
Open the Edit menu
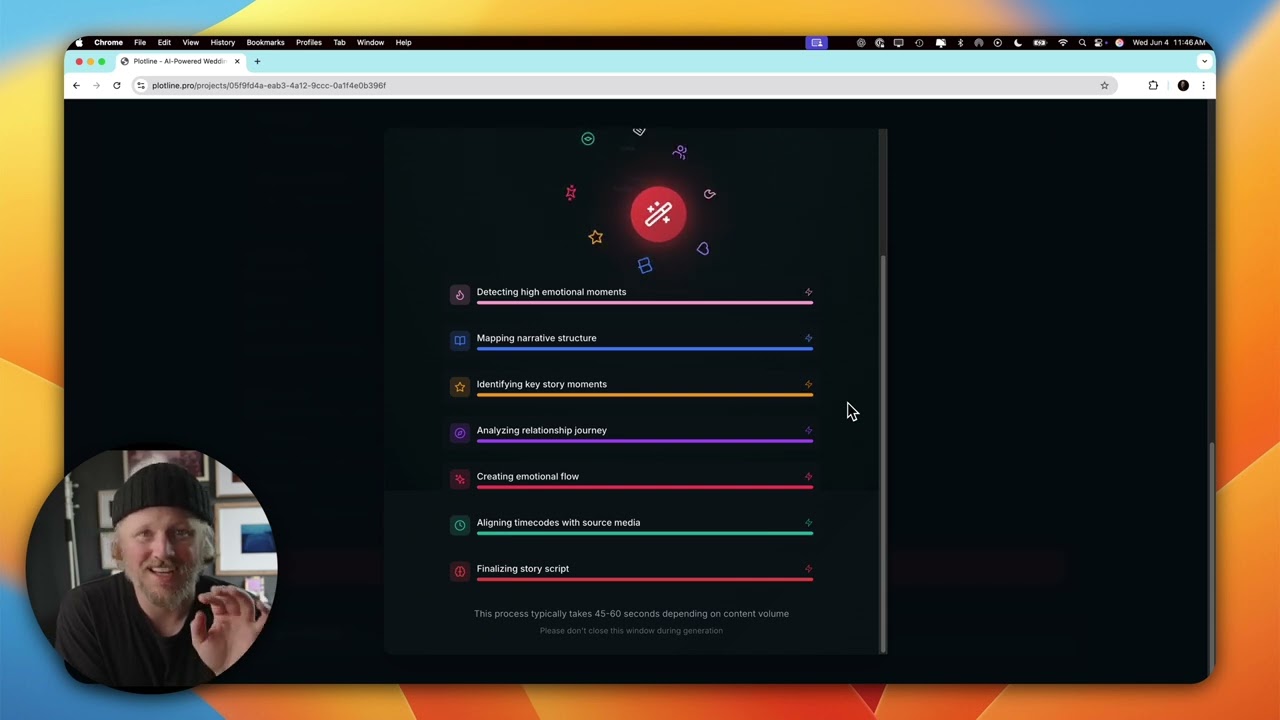tap(164, 42)
